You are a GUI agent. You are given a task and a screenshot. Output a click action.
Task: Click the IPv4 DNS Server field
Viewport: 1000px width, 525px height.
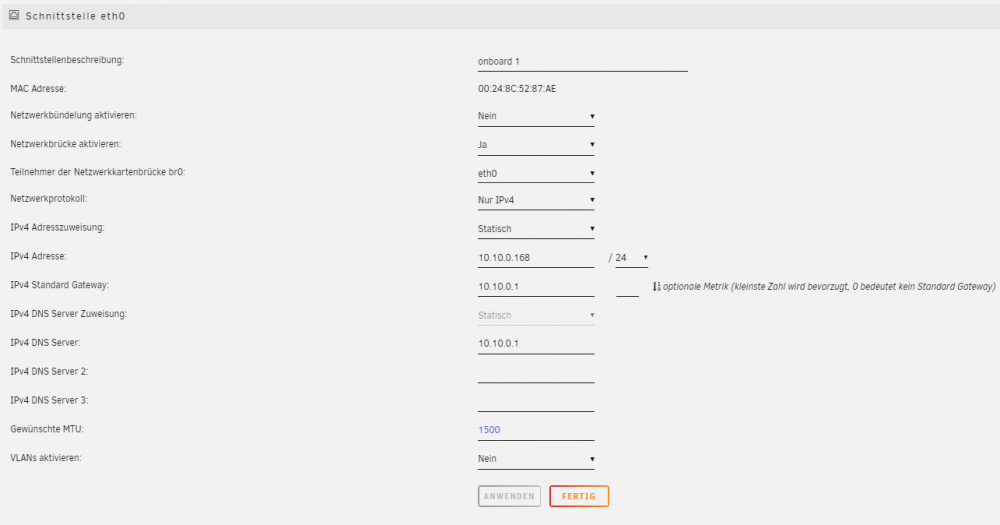coord(536,344)
